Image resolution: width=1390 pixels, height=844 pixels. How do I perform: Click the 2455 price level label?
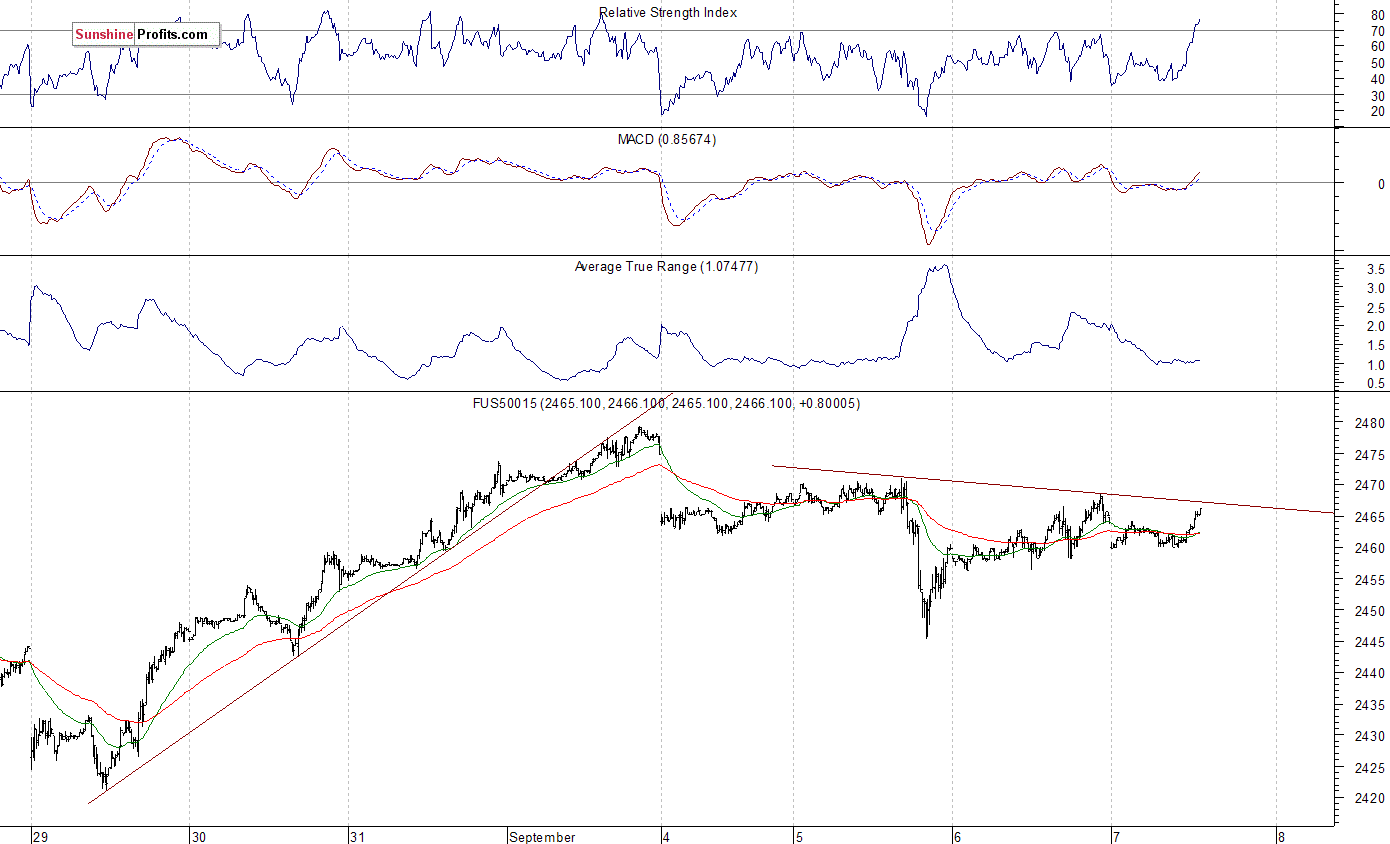(1371, 581)
